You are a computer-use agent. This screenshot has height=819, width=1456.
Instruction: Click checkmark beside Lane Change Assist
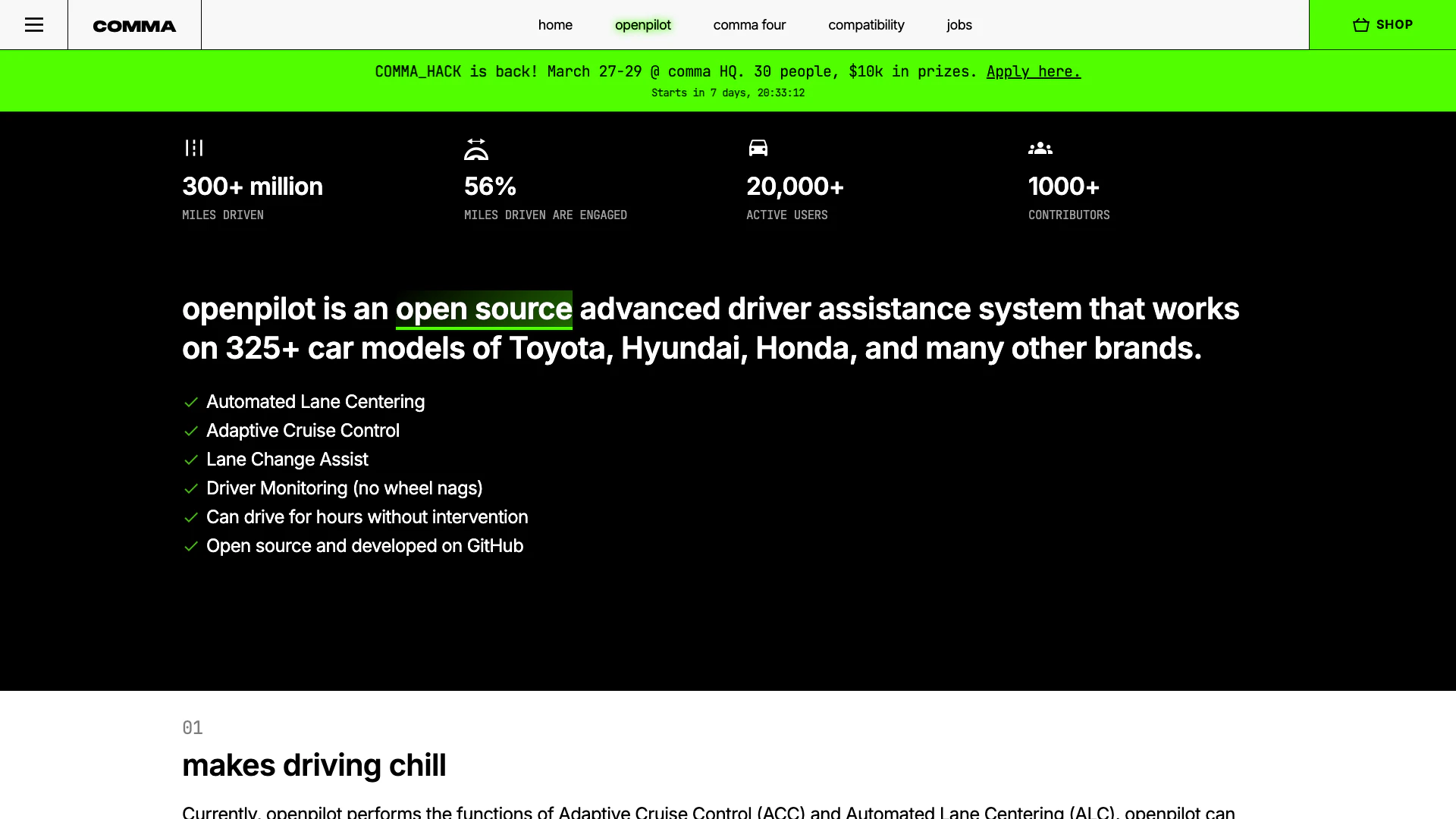click(191, 460)
